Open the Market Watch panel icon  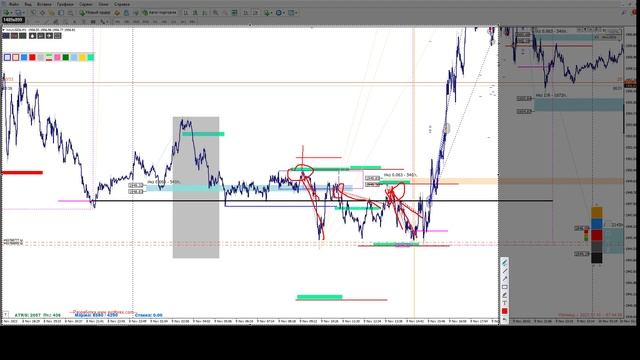tap(33, 13)
